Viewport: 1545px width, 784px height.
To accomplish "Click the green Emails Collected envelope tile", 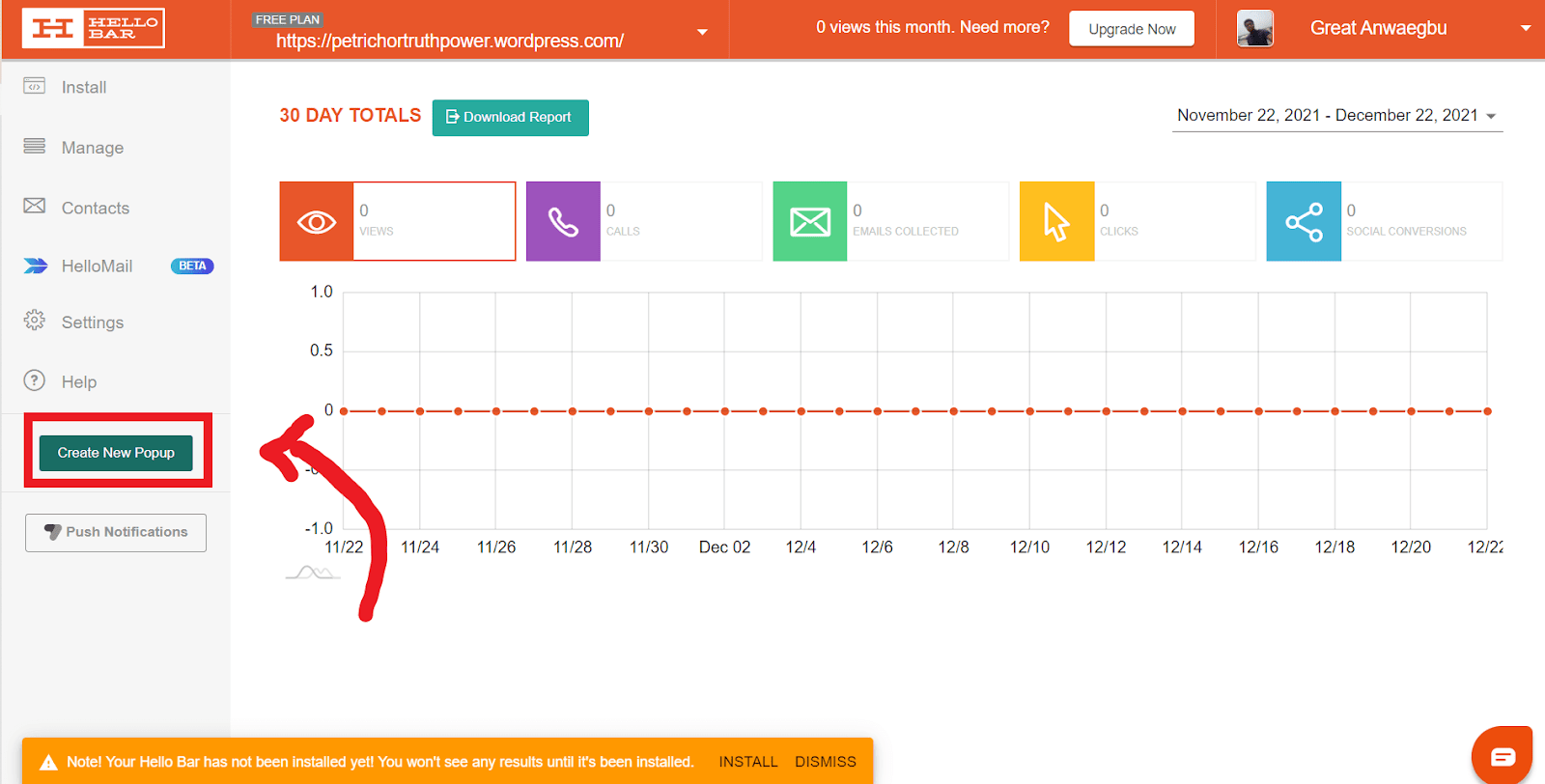I will (x=810, y=221).
